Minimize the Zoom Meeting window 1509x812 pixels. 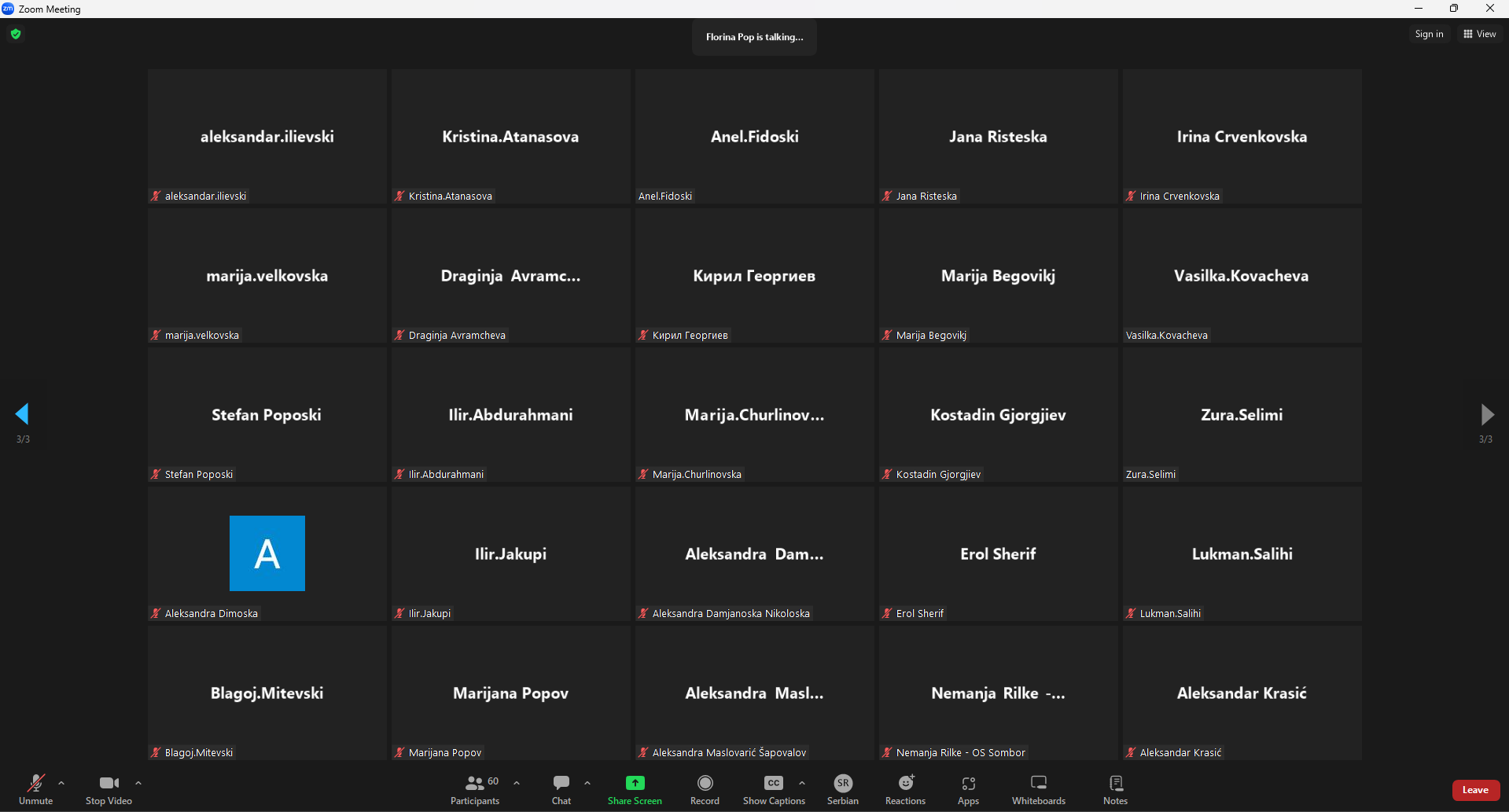point(1419,9)
